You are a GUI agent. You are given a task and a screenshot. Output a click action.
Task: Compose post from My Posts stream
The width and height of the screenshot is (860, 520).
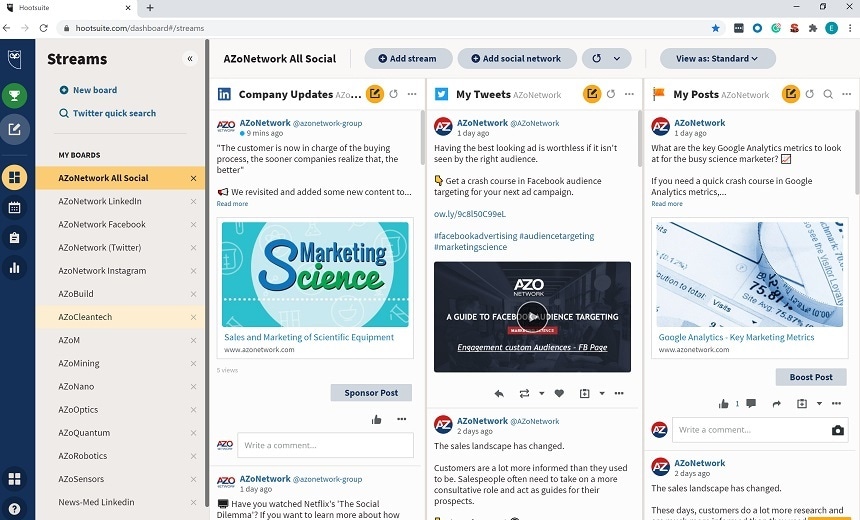(x=790, y=94)
